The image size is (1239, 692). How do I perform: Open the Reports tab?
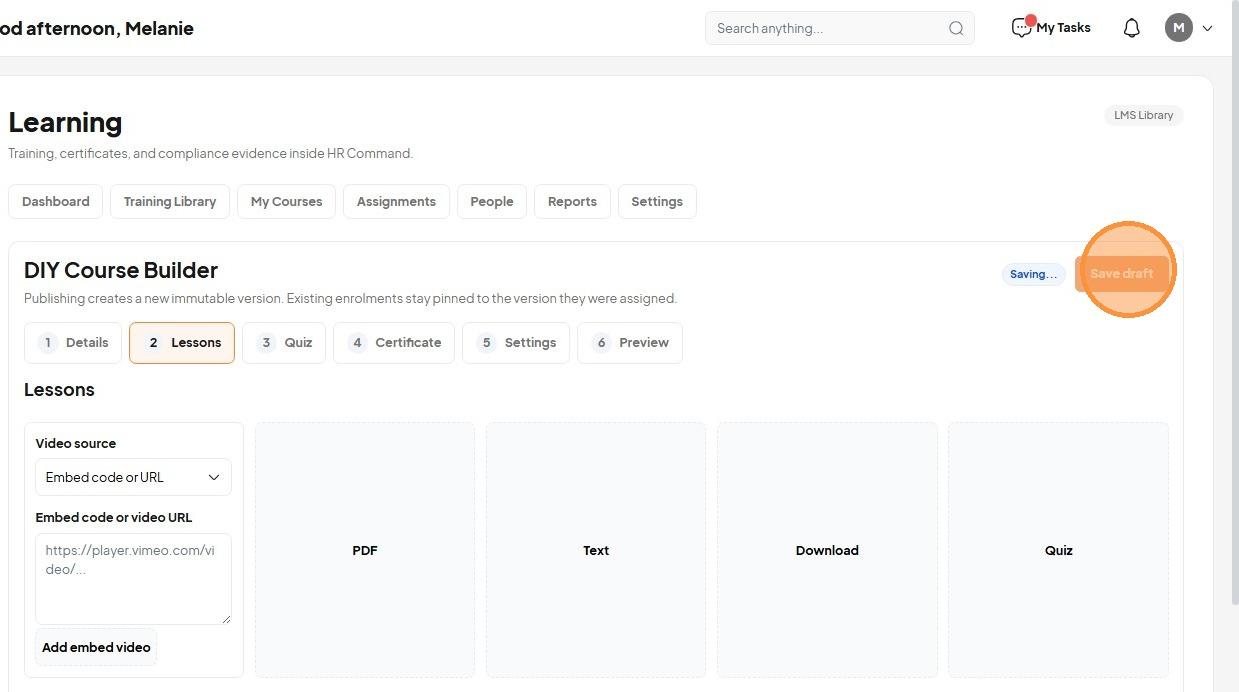(x=572, y=201)
